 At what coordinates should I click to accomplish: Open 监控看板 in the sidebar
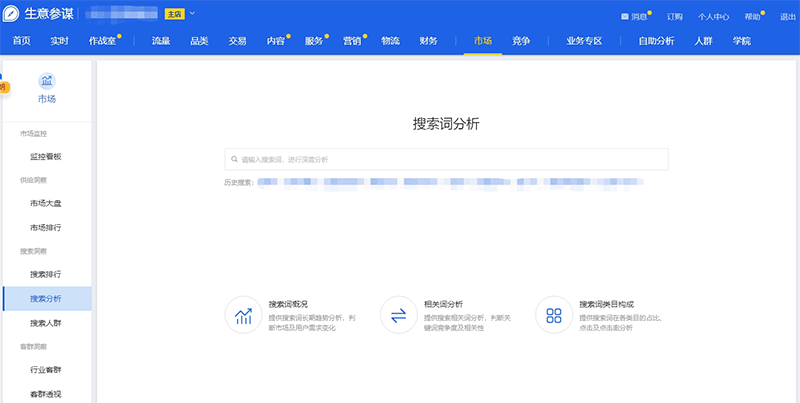[46, 156]
